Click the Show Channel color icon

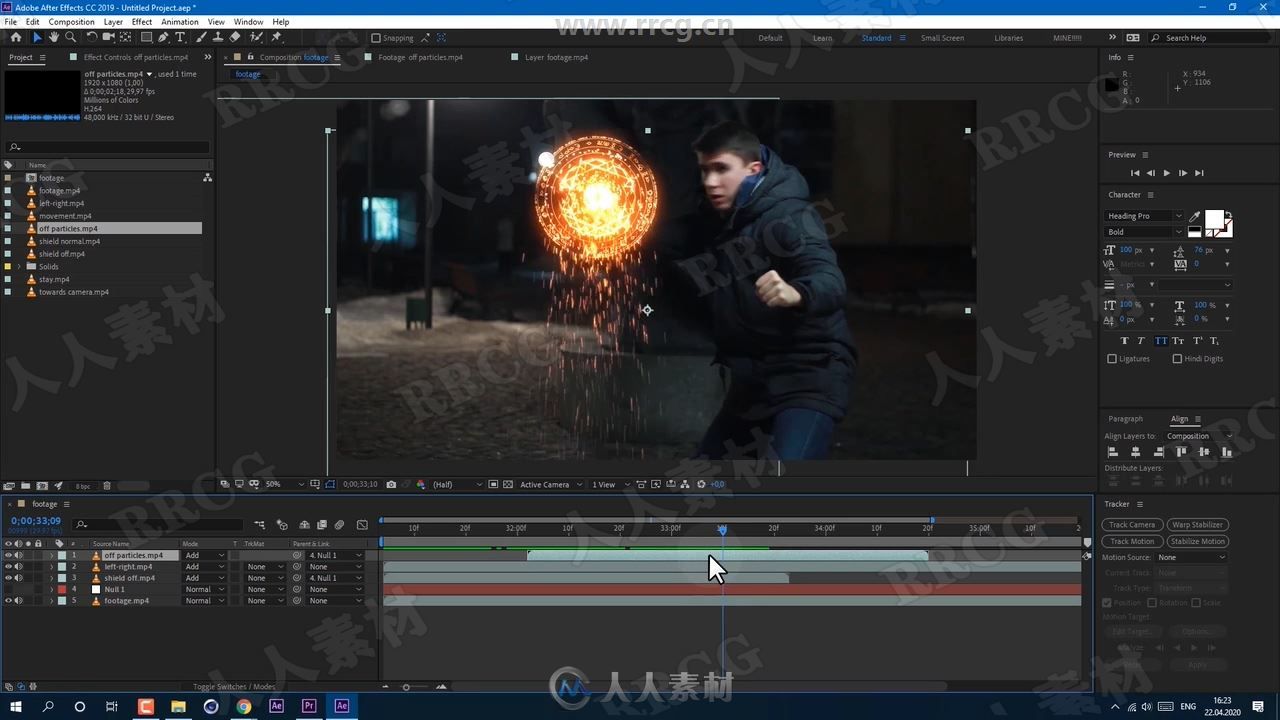421,484
